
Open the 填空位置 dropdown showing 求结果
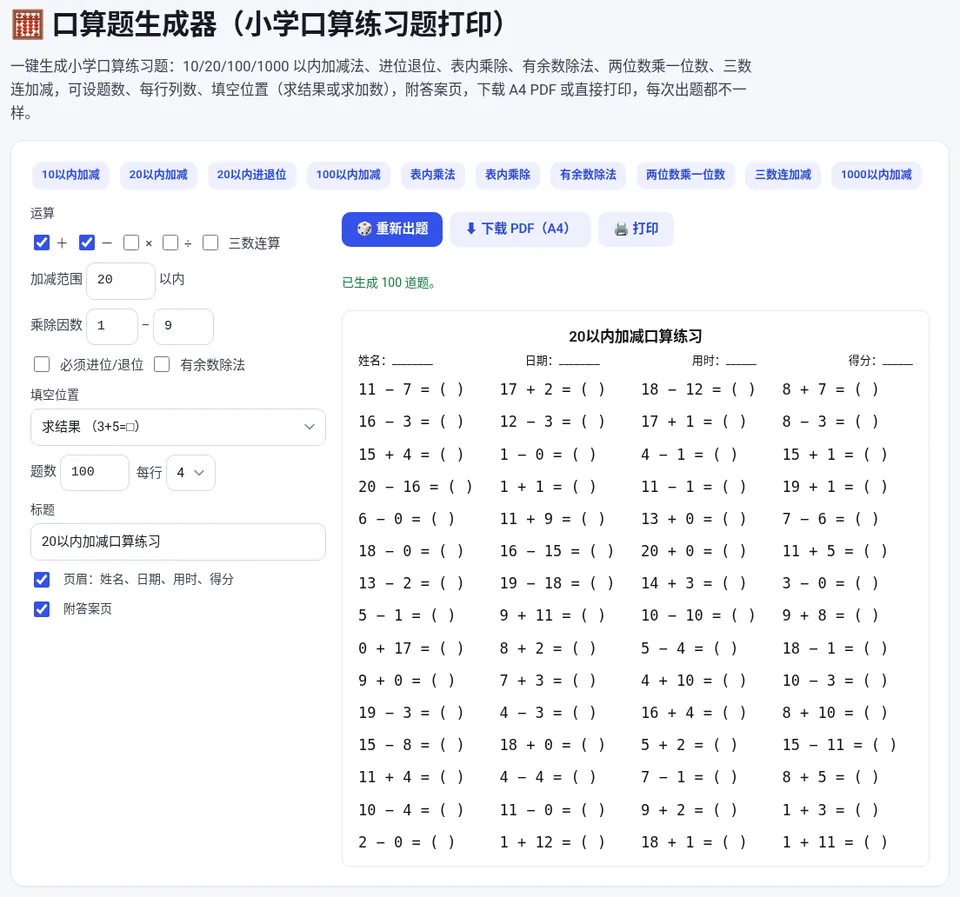click(178, 427)
